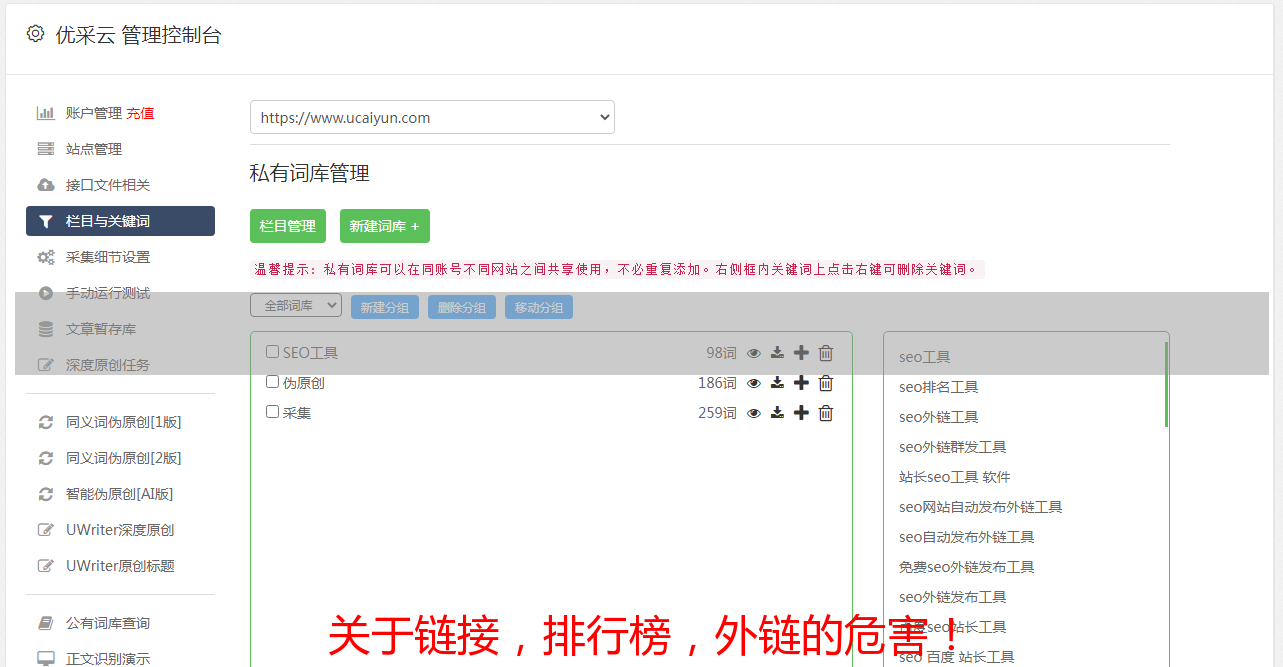
Task: View keywords of SEO工具 via eye icon
Action: point(754,353)
